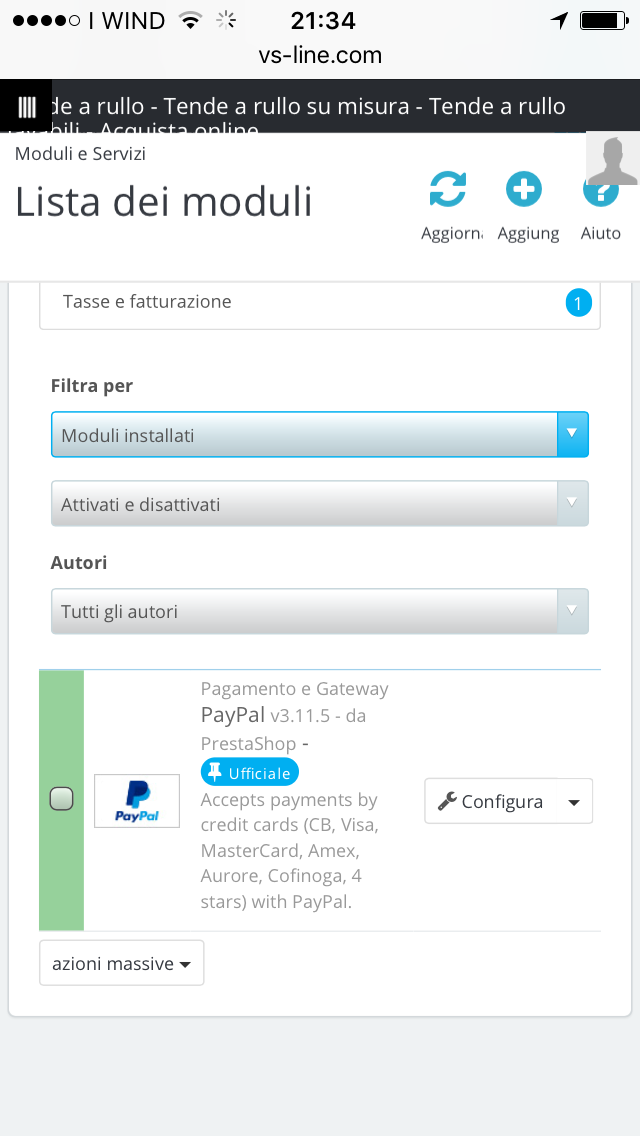Open the user profile avatar
The image size is (640, 1136).
click(612, 160)
